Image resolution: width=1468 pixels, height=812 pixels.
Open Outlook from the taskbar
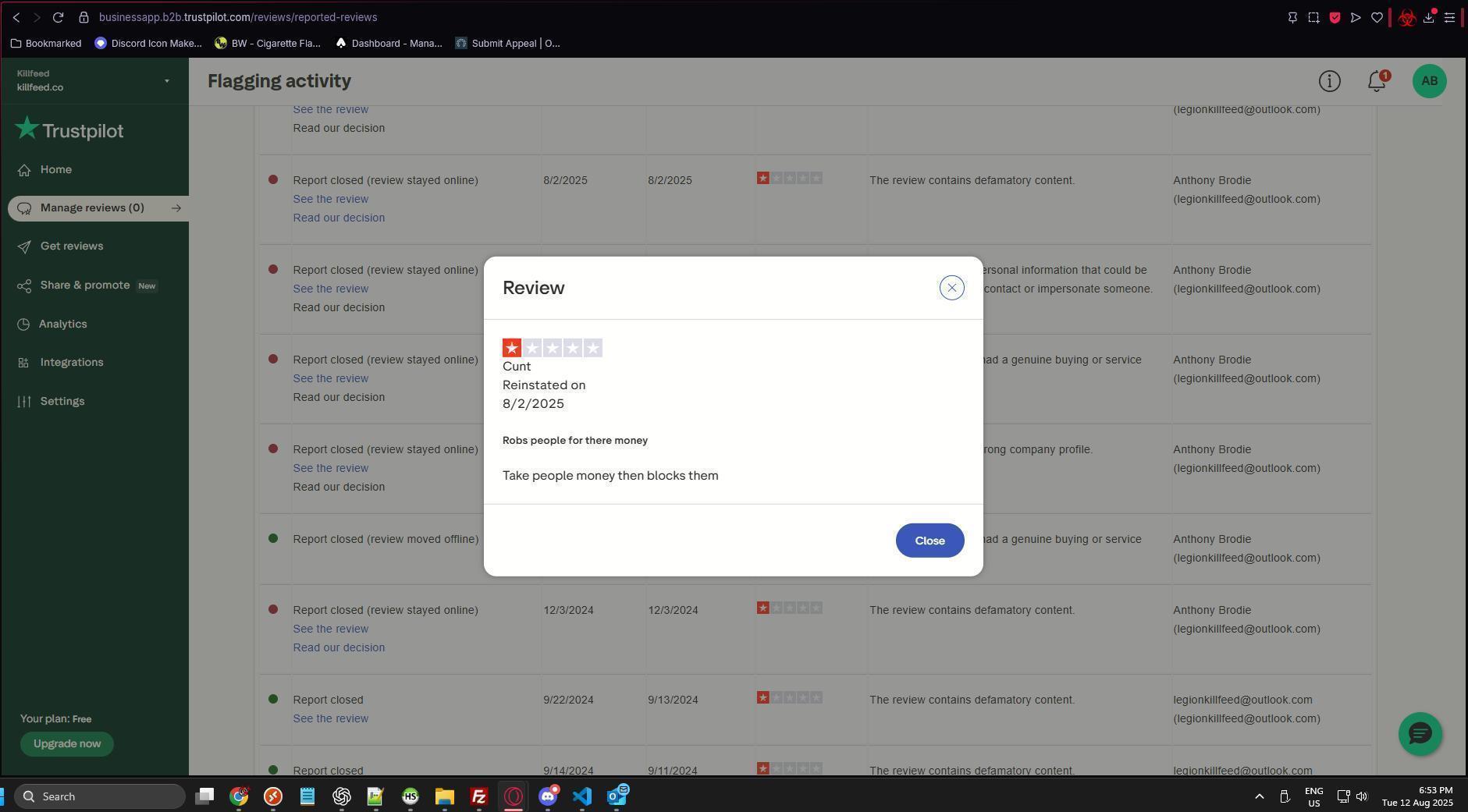point(617,796)
